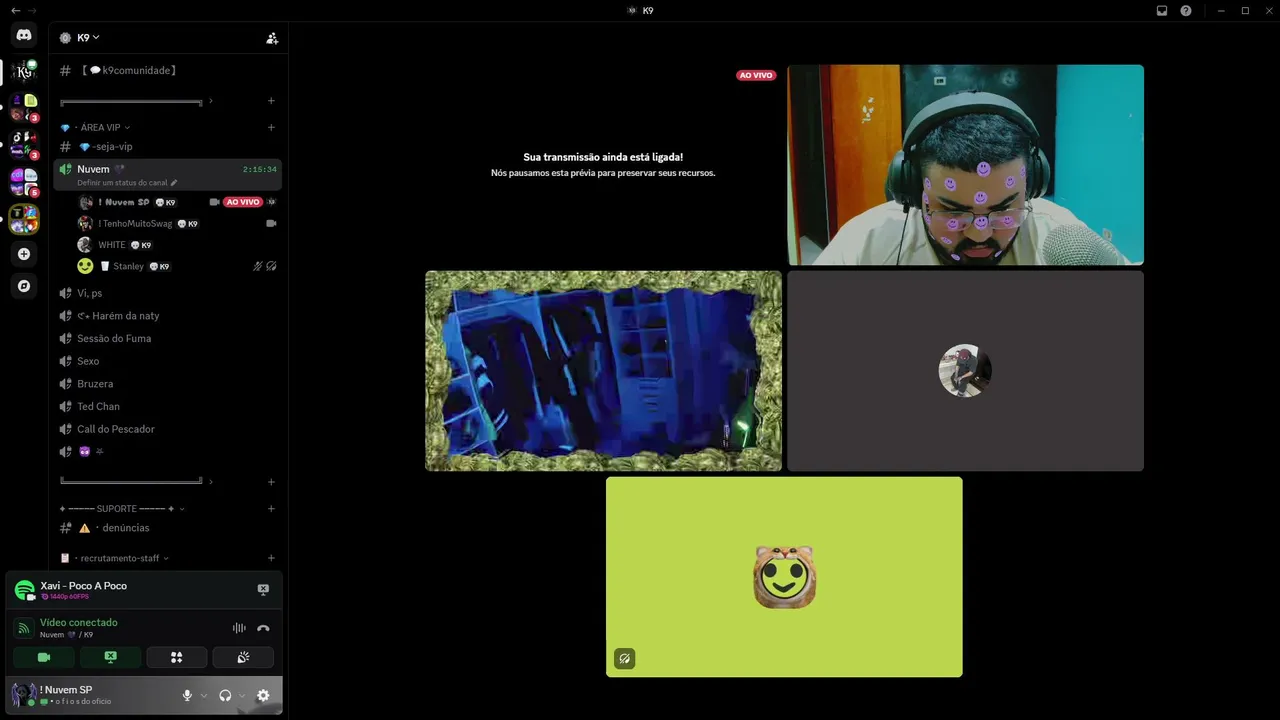Click the Video conectado status link
Viewport: 1280px width, 720px height.
(79, 623)
